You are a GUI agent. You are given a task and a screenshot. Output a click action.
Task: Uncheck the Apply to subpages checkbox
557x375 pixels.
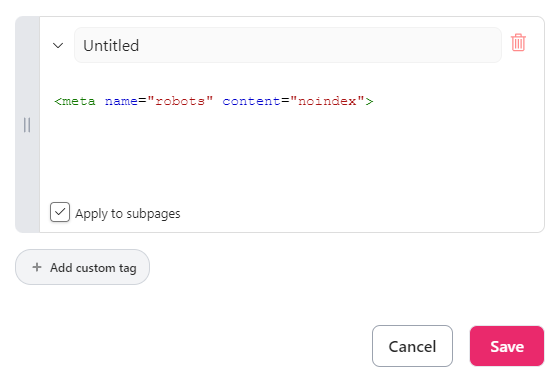60,212
